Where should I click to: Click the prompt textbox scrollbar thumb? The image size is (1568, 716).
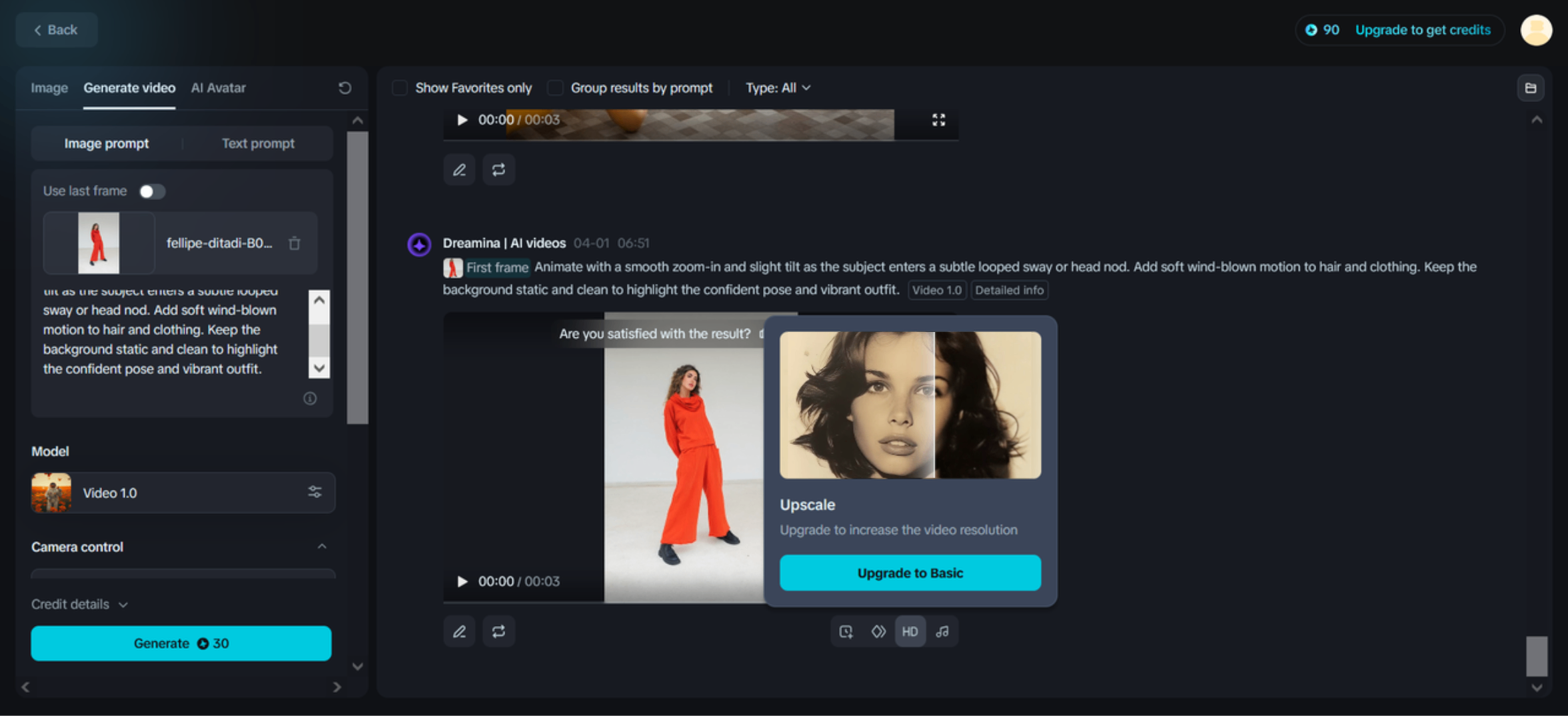click(319, 339)
